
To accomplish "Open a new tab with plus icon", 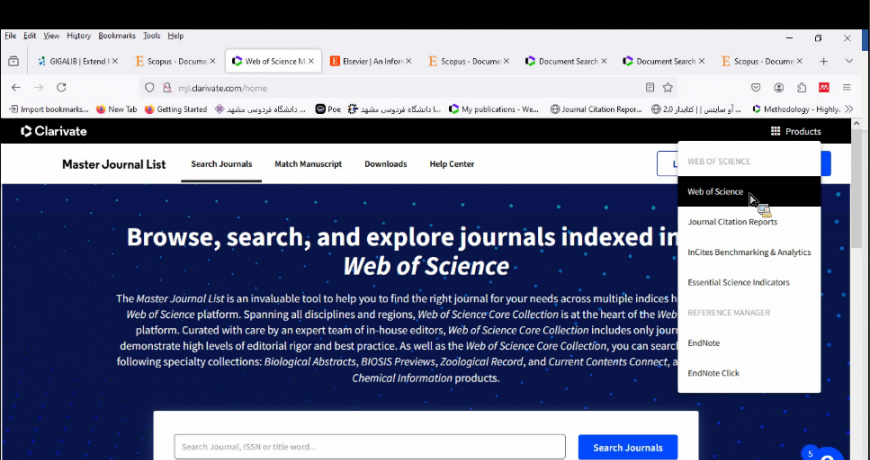I will 824,61.
